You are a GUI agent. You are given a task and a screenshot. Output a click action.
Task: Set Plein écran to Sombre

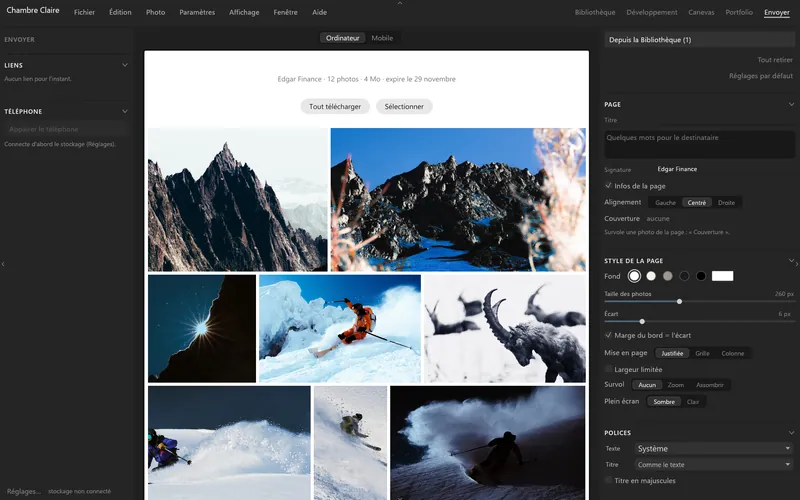664,402
